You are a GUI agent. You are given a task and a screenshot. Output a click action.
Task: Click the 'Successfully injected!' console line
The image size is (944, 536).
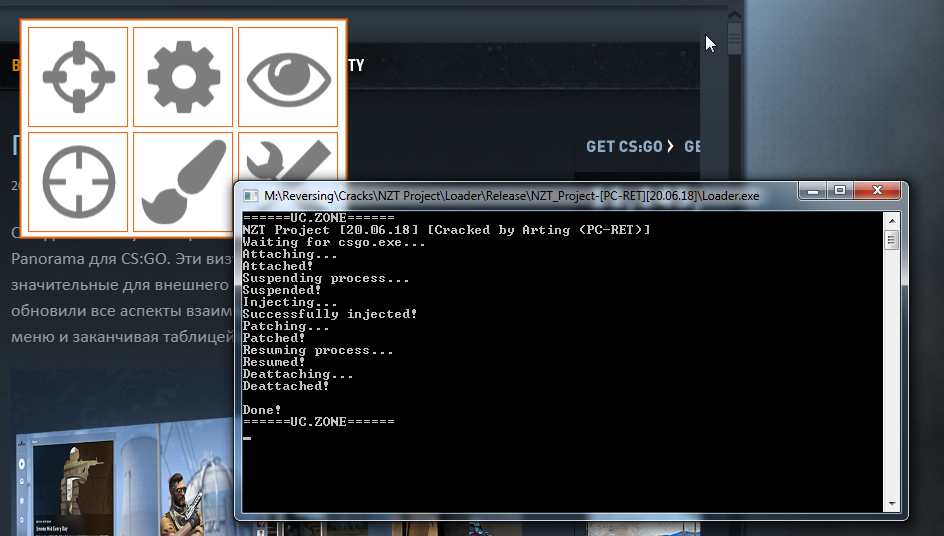click(330, 314)
